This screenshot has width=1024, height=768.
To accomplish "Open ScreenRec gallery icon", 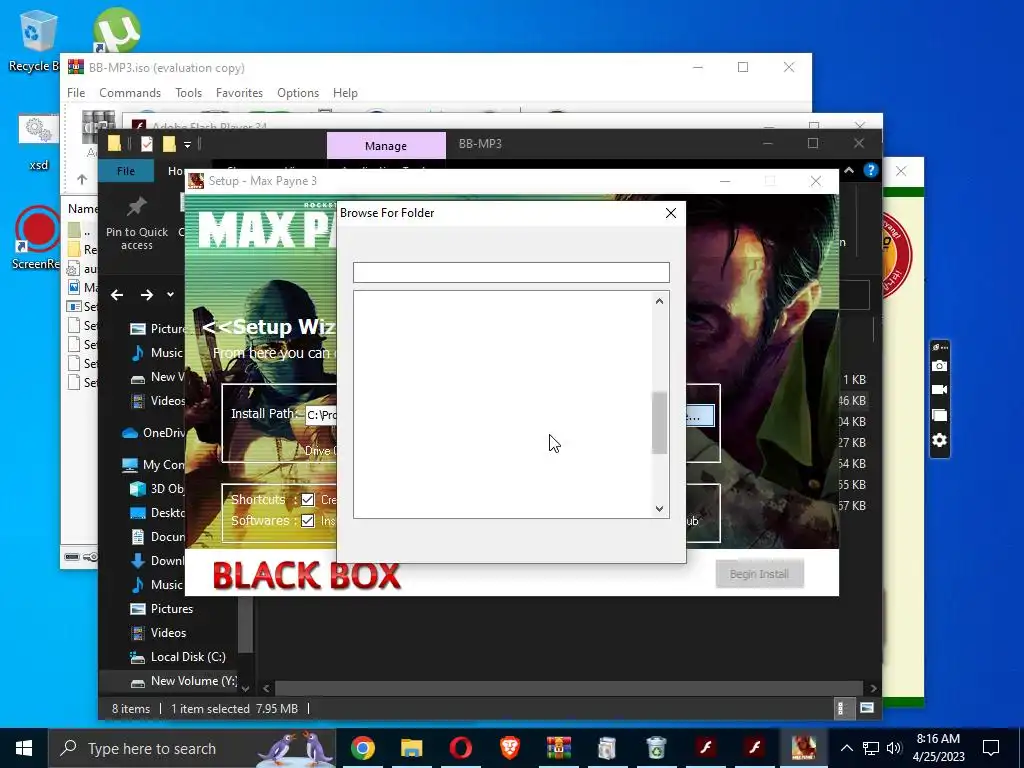I will pyautogui.click(x=939, y=415).
